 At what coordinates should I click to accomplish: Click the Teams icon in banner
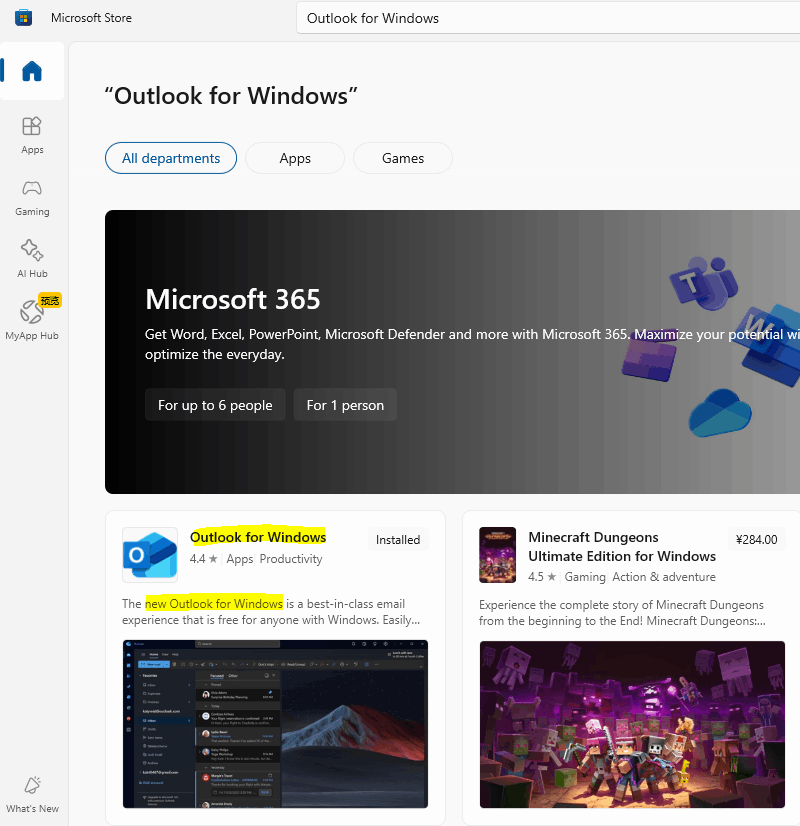pos(704,284)
